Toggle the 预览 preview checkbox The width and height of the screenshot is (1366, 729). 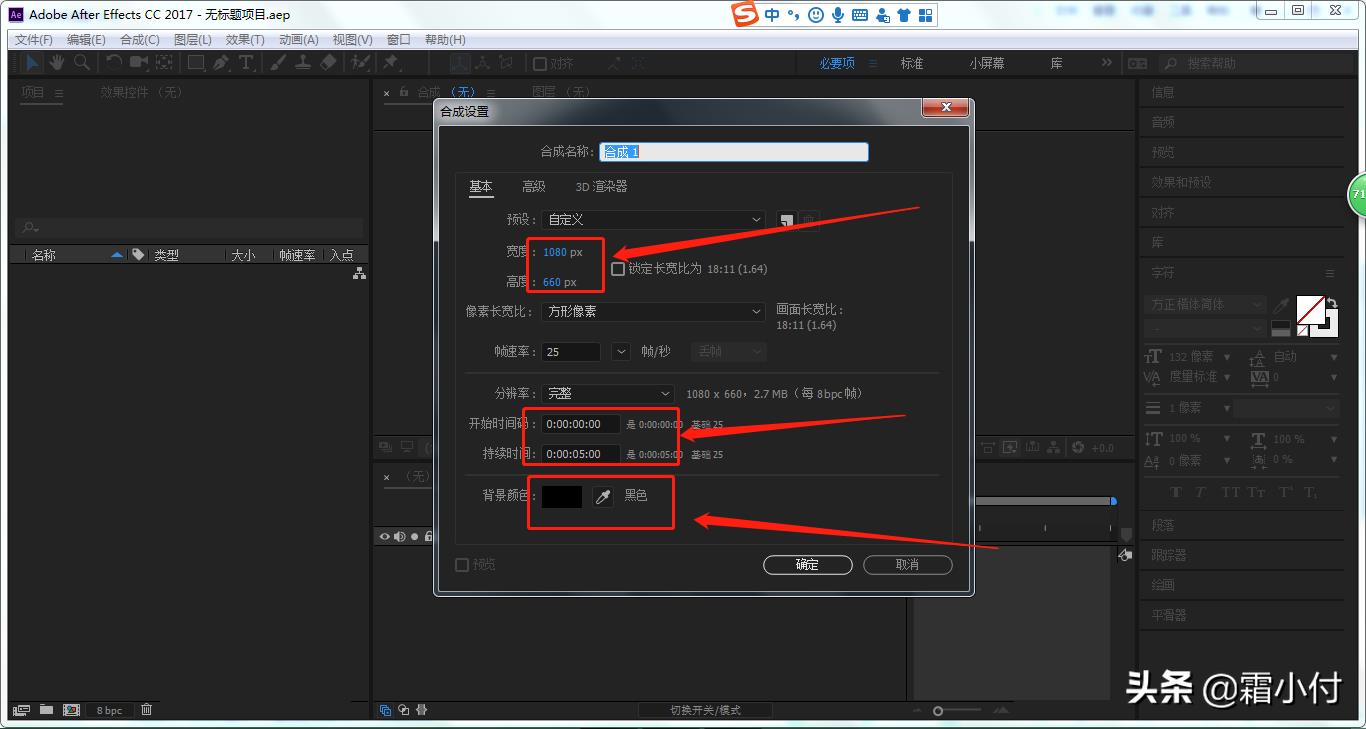point(462,565)
